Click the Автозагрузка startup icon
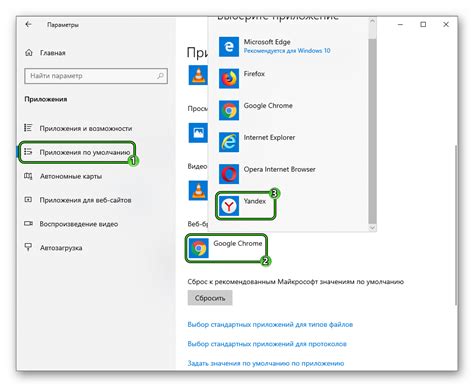Viewport: 474px width, 387px height. point(28,247)
